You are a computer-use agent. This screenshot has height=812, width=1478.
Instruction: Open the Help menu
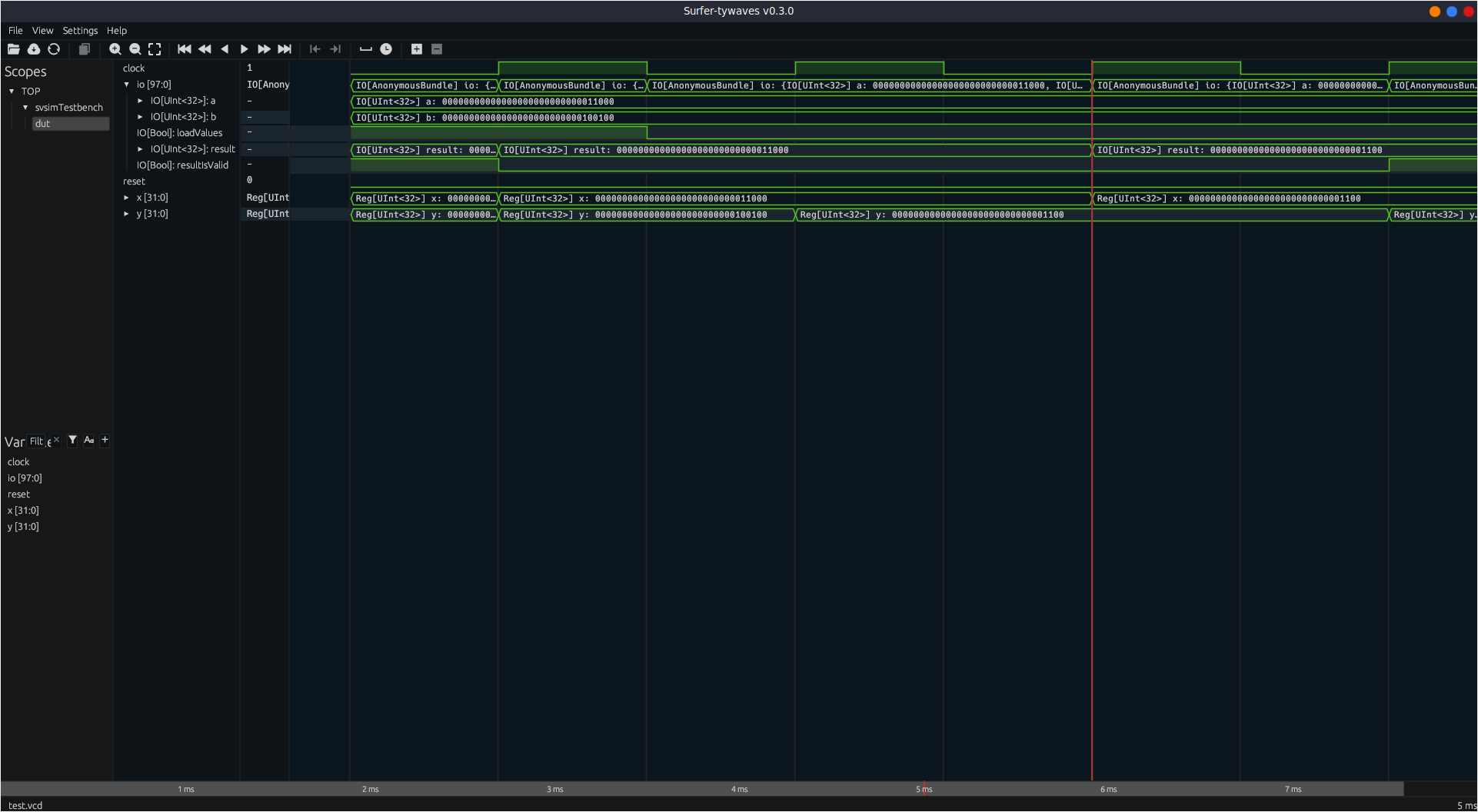click(x=117, y=31)
